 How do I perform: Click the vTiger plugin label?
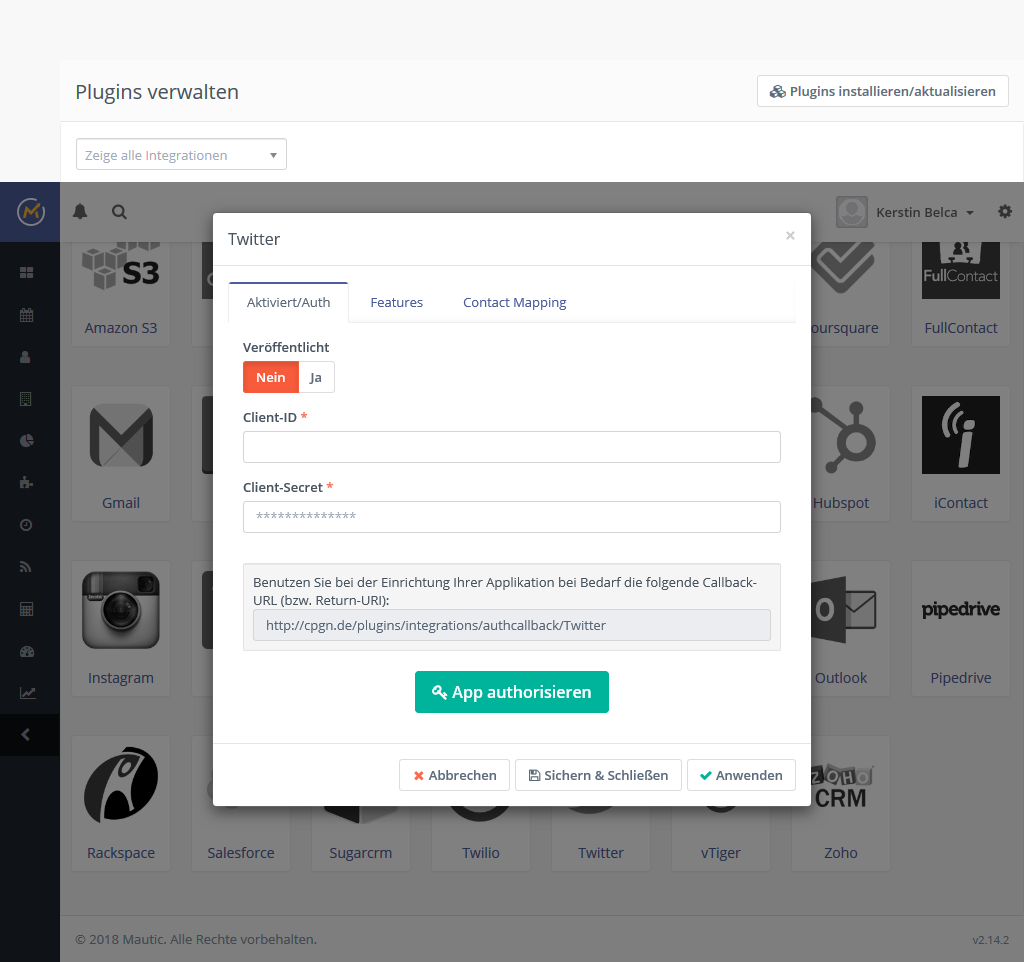click(720, 853)
